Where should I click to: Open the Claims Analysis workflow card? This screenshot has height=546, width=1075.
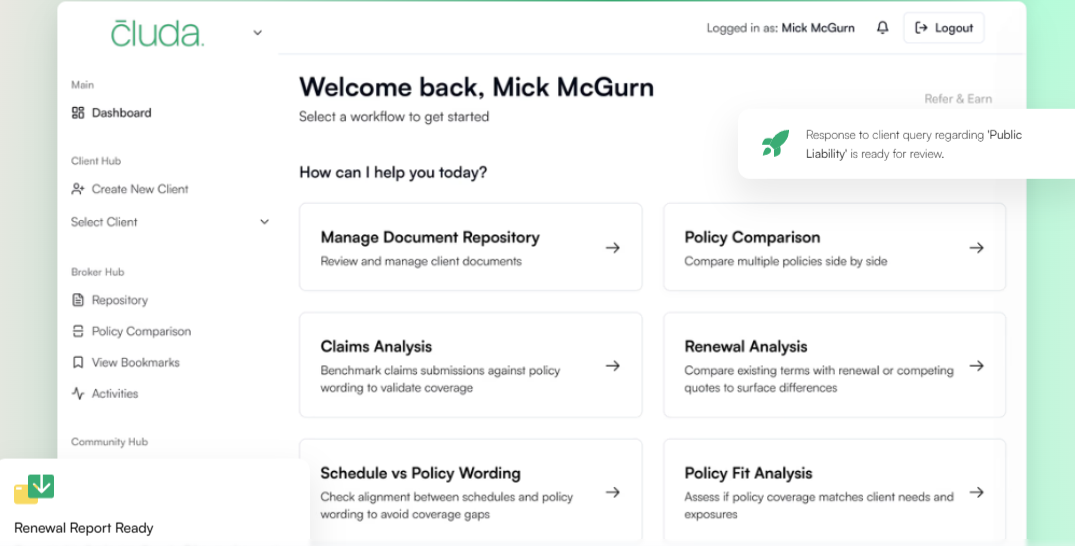(x=470, y=365)
